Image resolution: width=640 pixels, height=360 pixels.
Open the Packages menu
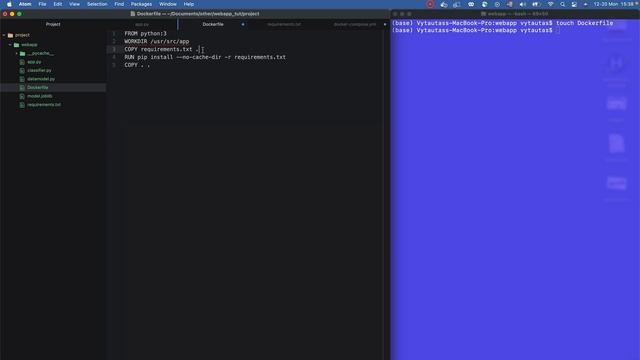coord(141,4)
